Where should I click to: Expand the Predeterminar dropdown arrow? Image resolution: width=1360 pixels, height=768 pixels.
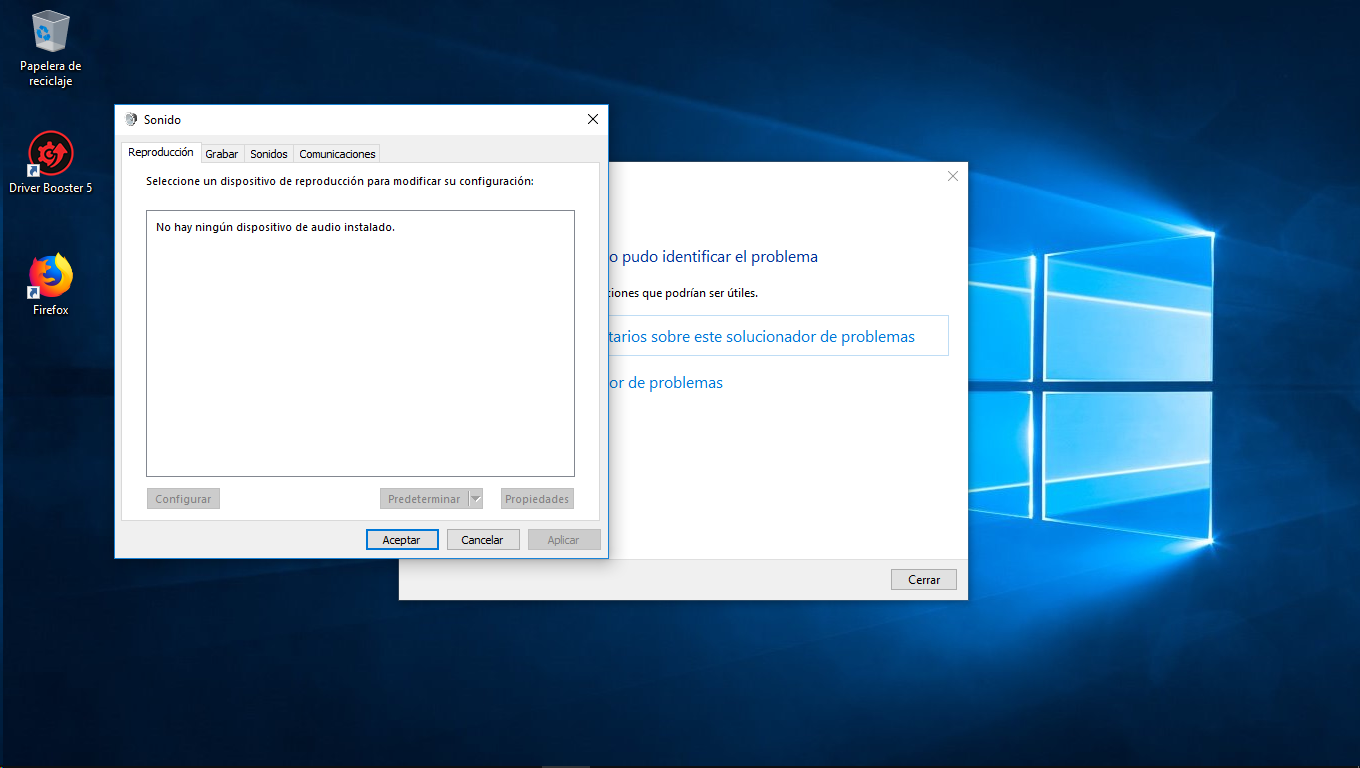476,499
